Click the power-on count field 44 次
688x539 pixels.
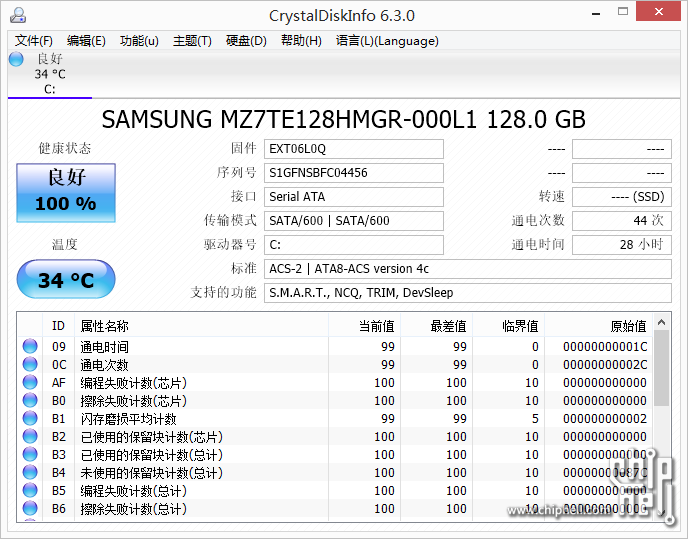pos(622,221)
